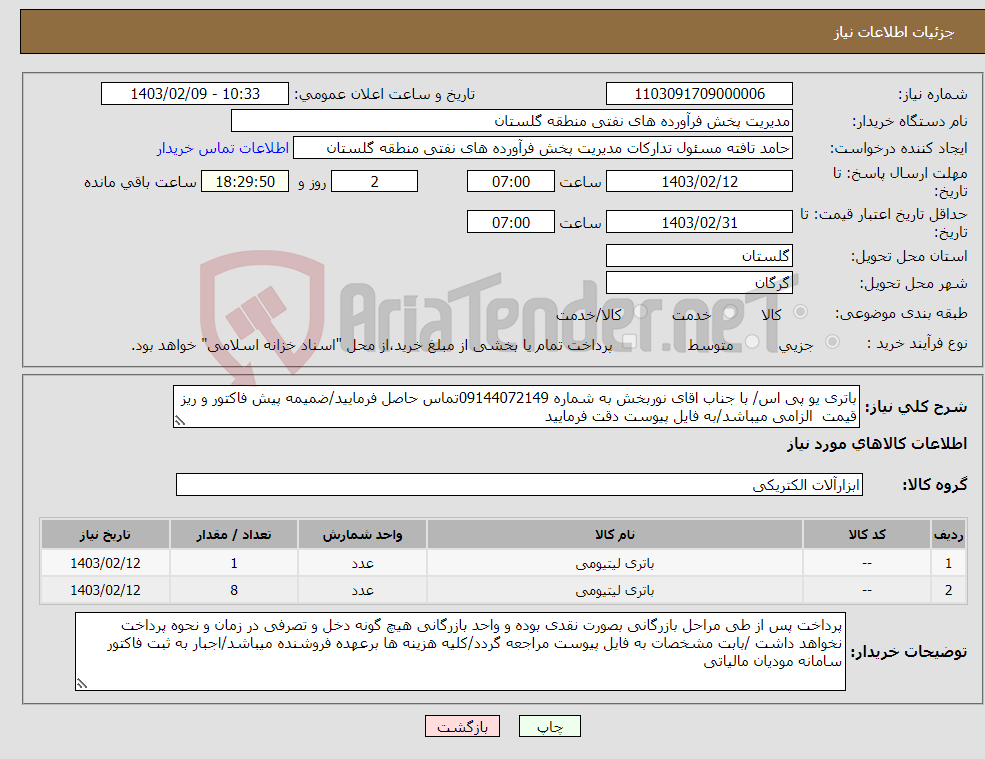Click the buyer organization name field

click(x=512, y=121)
